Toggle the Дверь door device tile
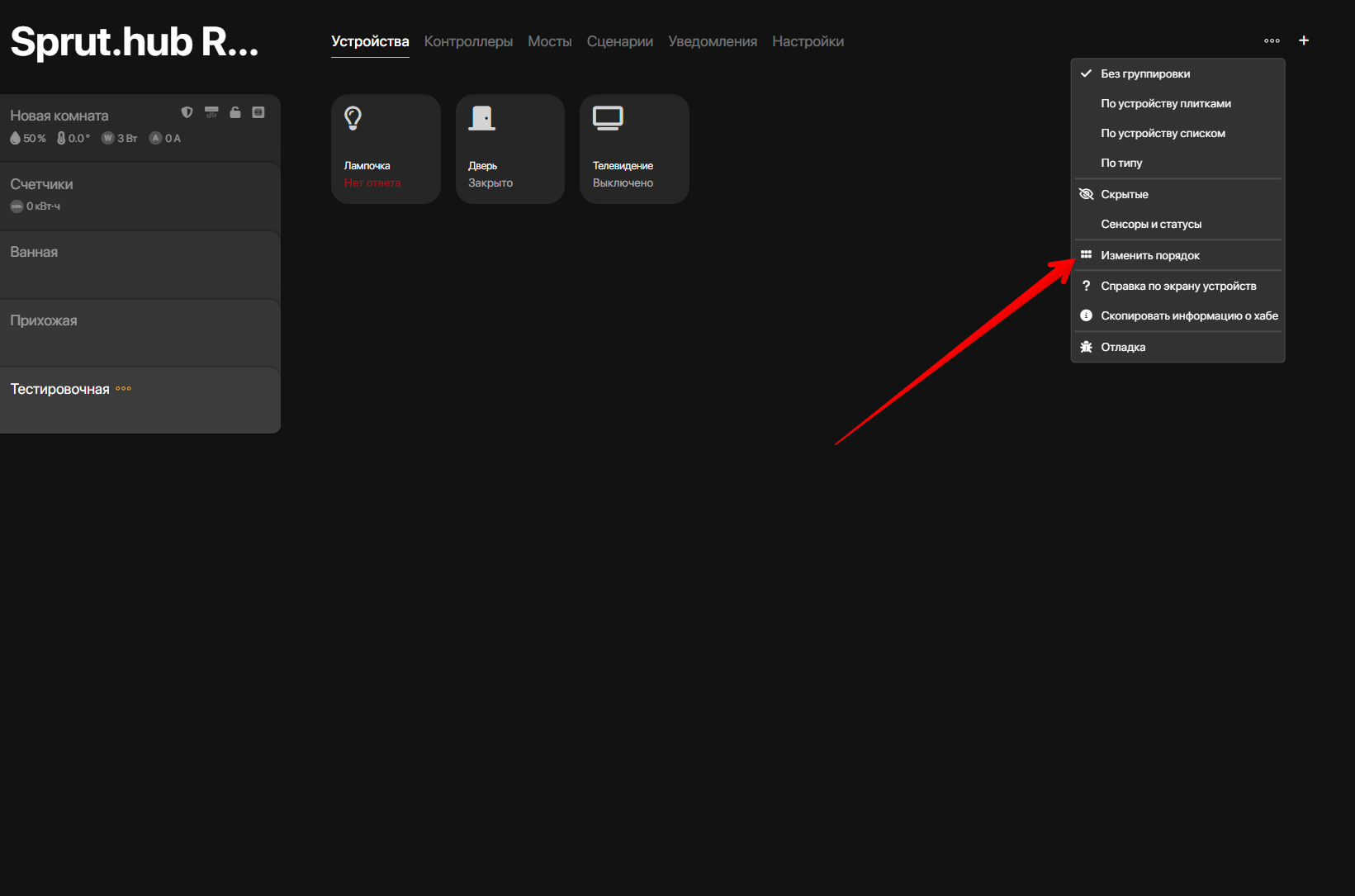The image size is (1355, 896). click(x=509, y=149)
